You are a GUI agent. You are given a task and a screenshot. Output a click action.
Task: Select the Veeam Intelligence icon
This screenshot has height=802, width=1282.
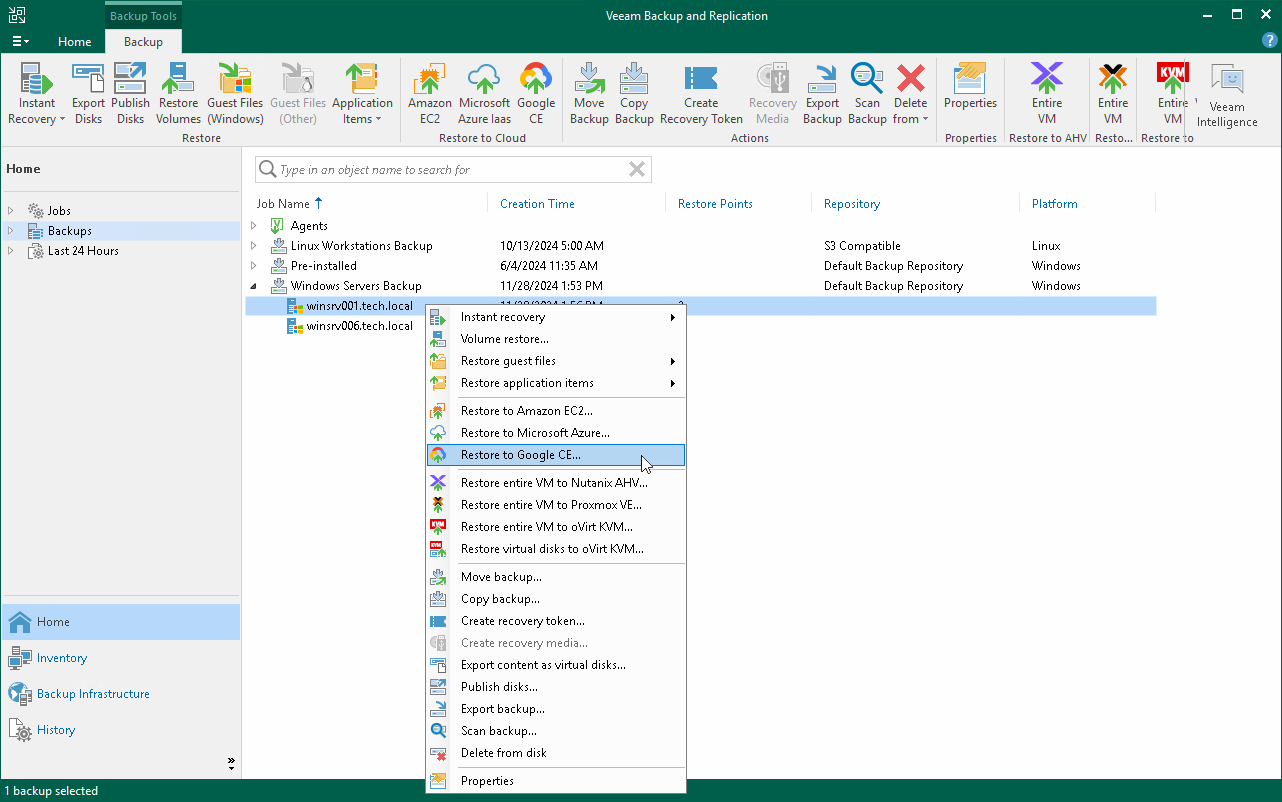pyautogui.click(x=1225, y=90)
